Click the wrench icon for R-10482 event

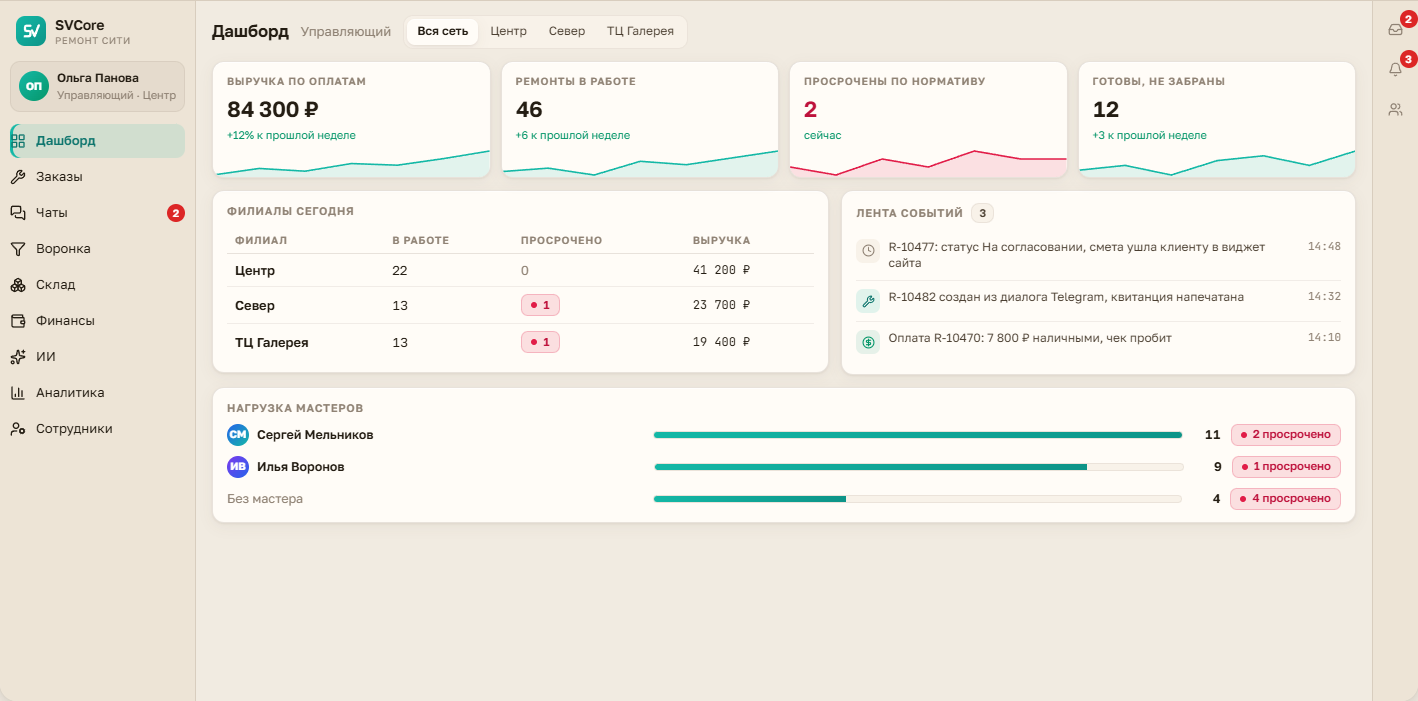pos(868,301)
